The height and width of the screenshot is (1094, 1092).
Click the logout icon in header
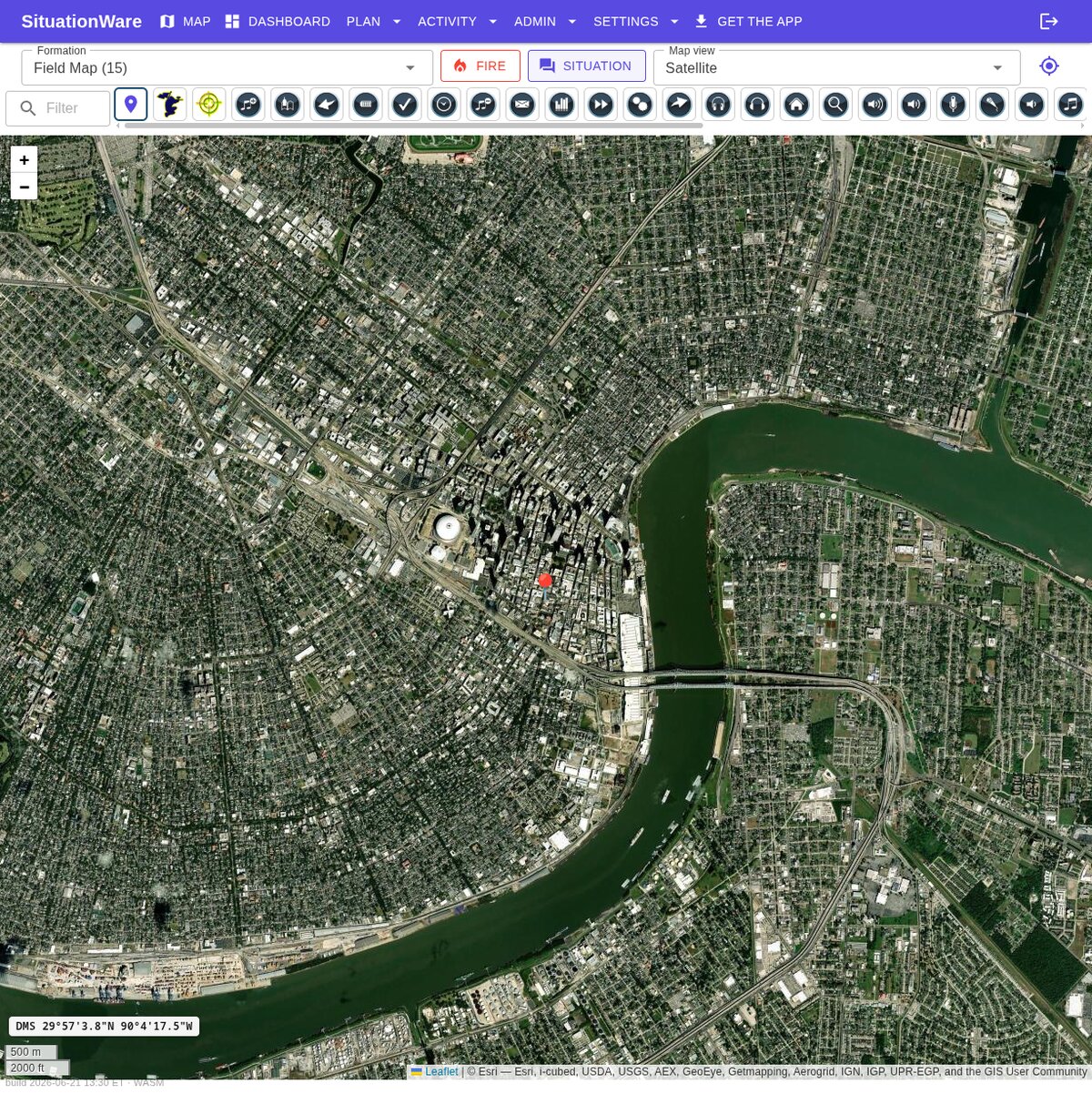(x=1049, y=21)
